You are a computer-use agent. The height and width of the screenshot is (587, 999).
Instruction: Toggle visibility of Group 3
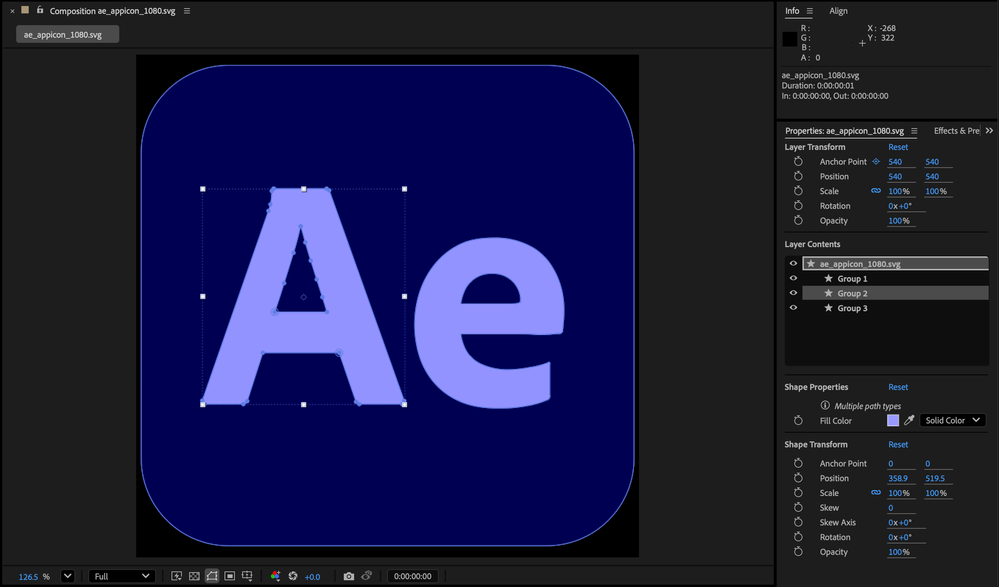click(793, 308)
